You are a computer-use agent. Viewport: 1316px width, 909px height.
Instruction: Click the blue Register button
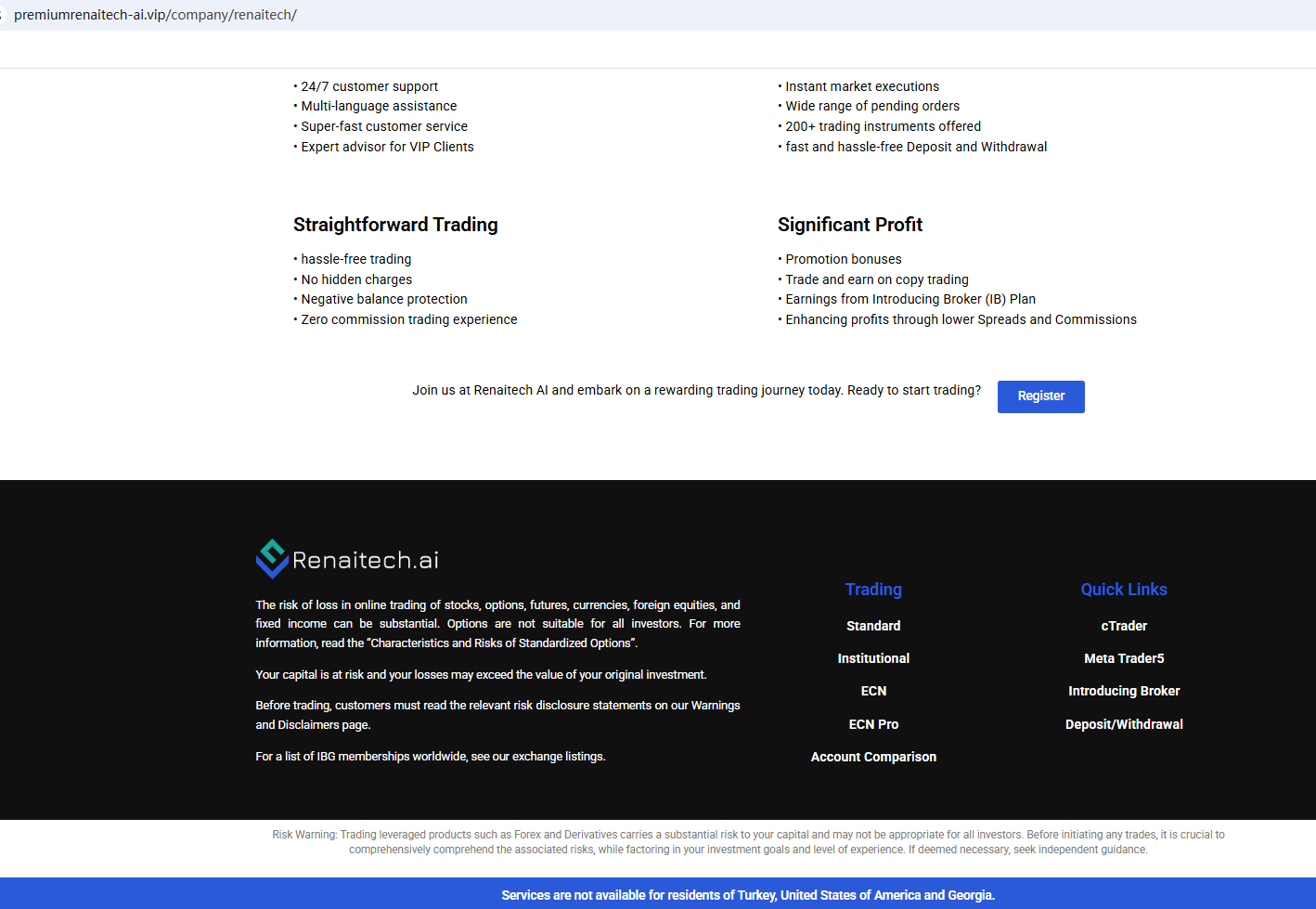(1040, 396)
